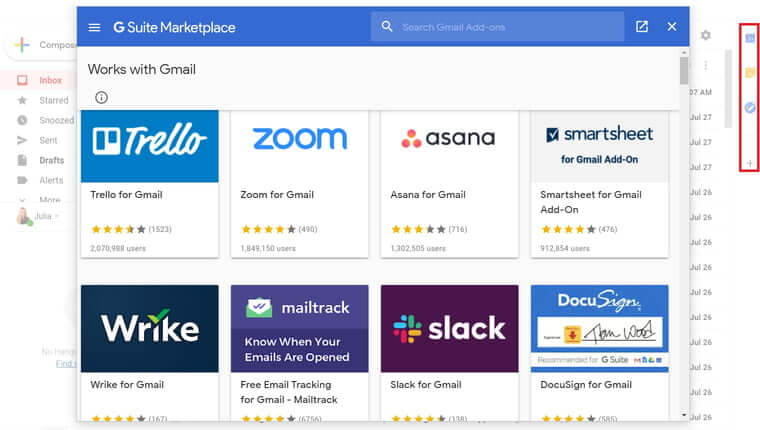This screenshot has width=760, height=430.
Task: Click the Sent arrow icon in sidebar
Action: pos(22,141)
